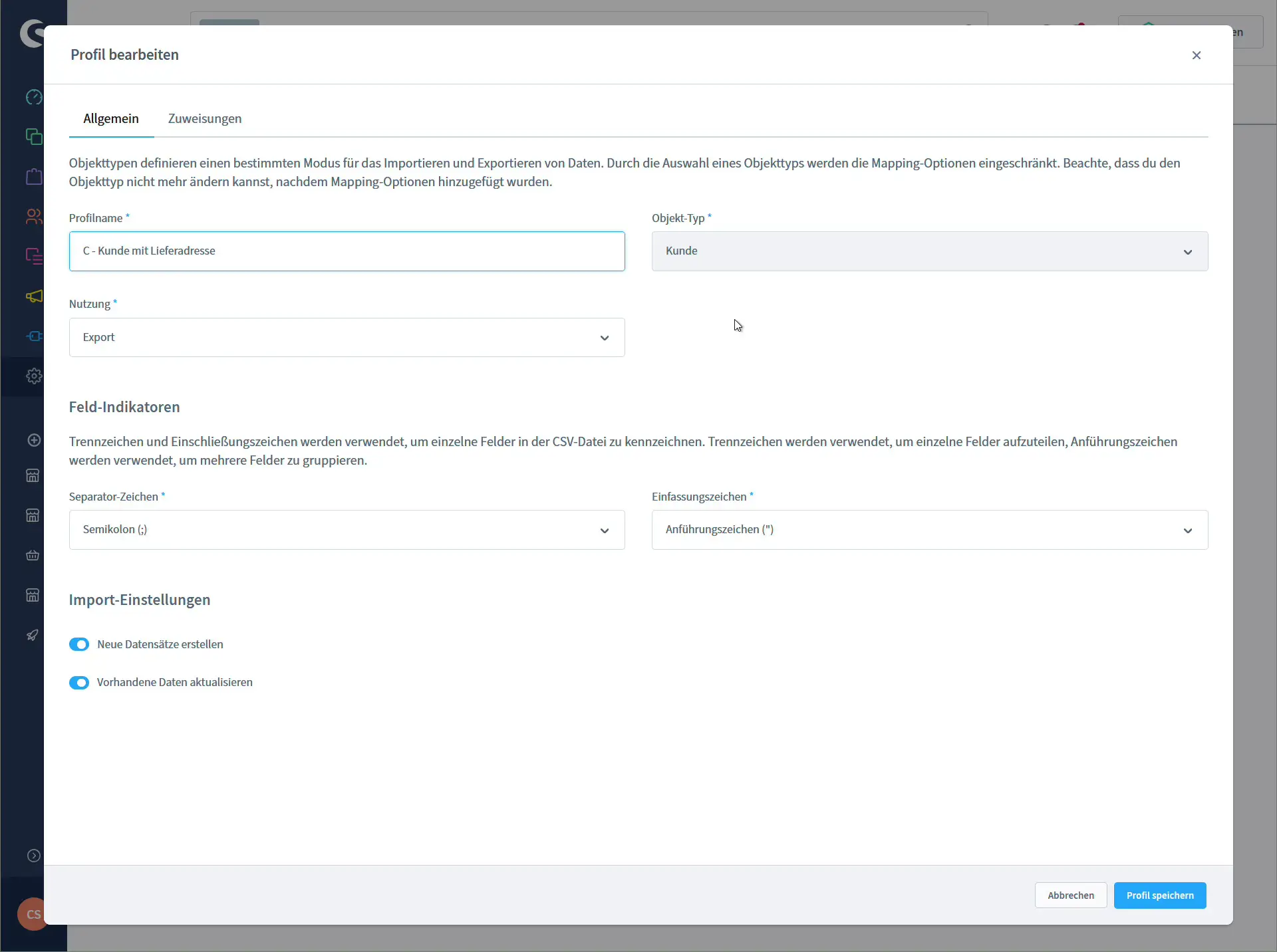This screenshot has height=952, width=1277.
Task: Click the rocket icon in the sidebar
Action: point(33,636)
